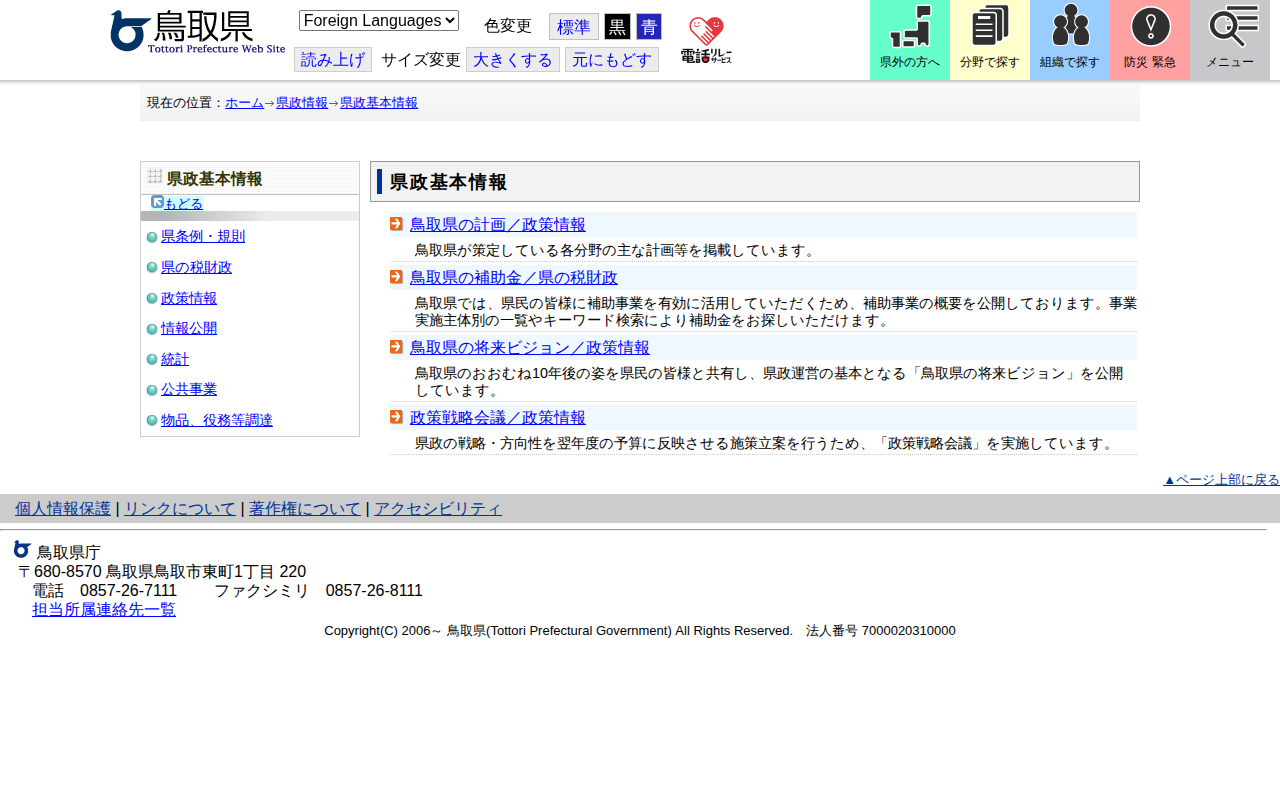
Task: Open the メニュー magnifier icon
Action: click(1229, 40)
